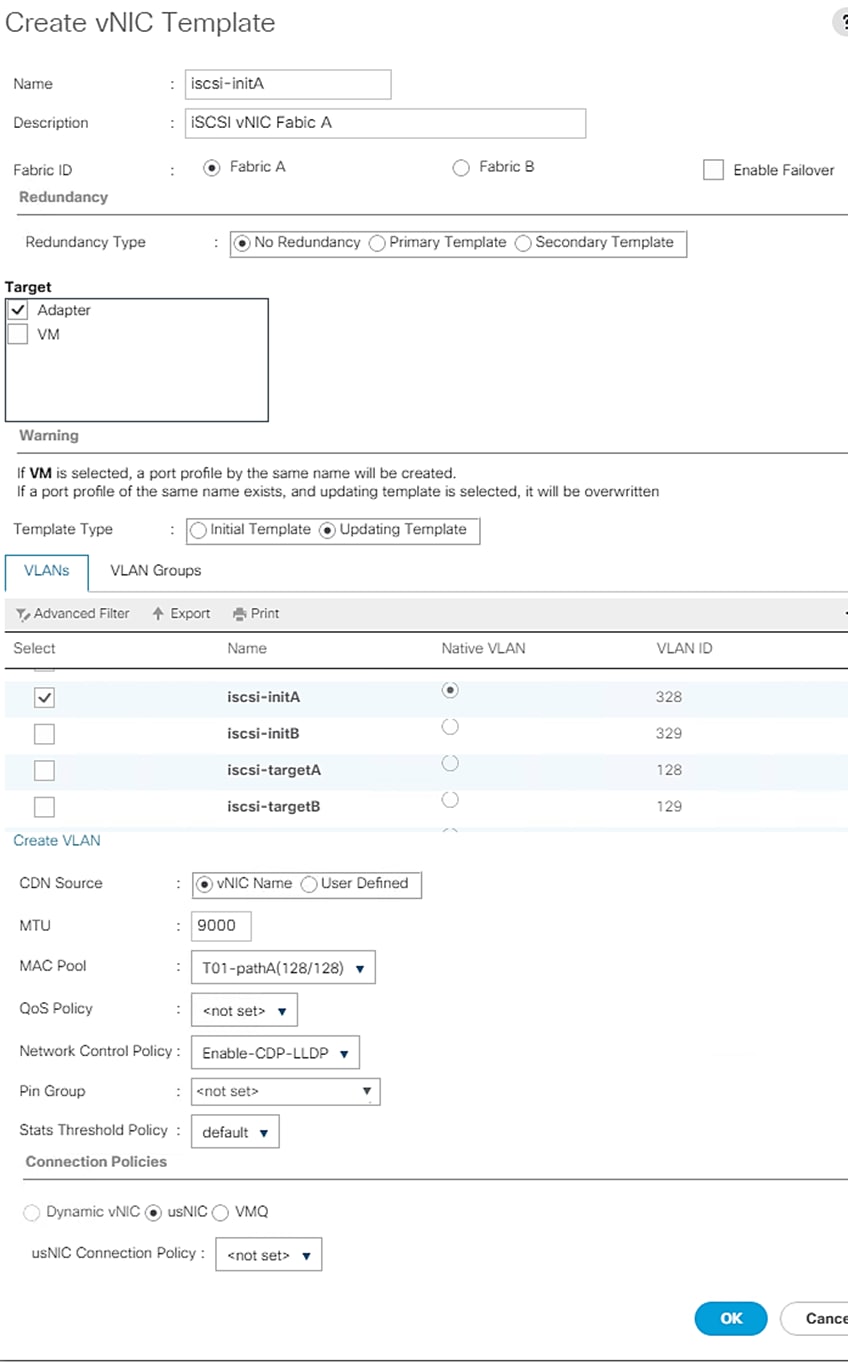Open the MAC Pool dropdown
This screenshot has width=848, height=1371.
[283, 968]
